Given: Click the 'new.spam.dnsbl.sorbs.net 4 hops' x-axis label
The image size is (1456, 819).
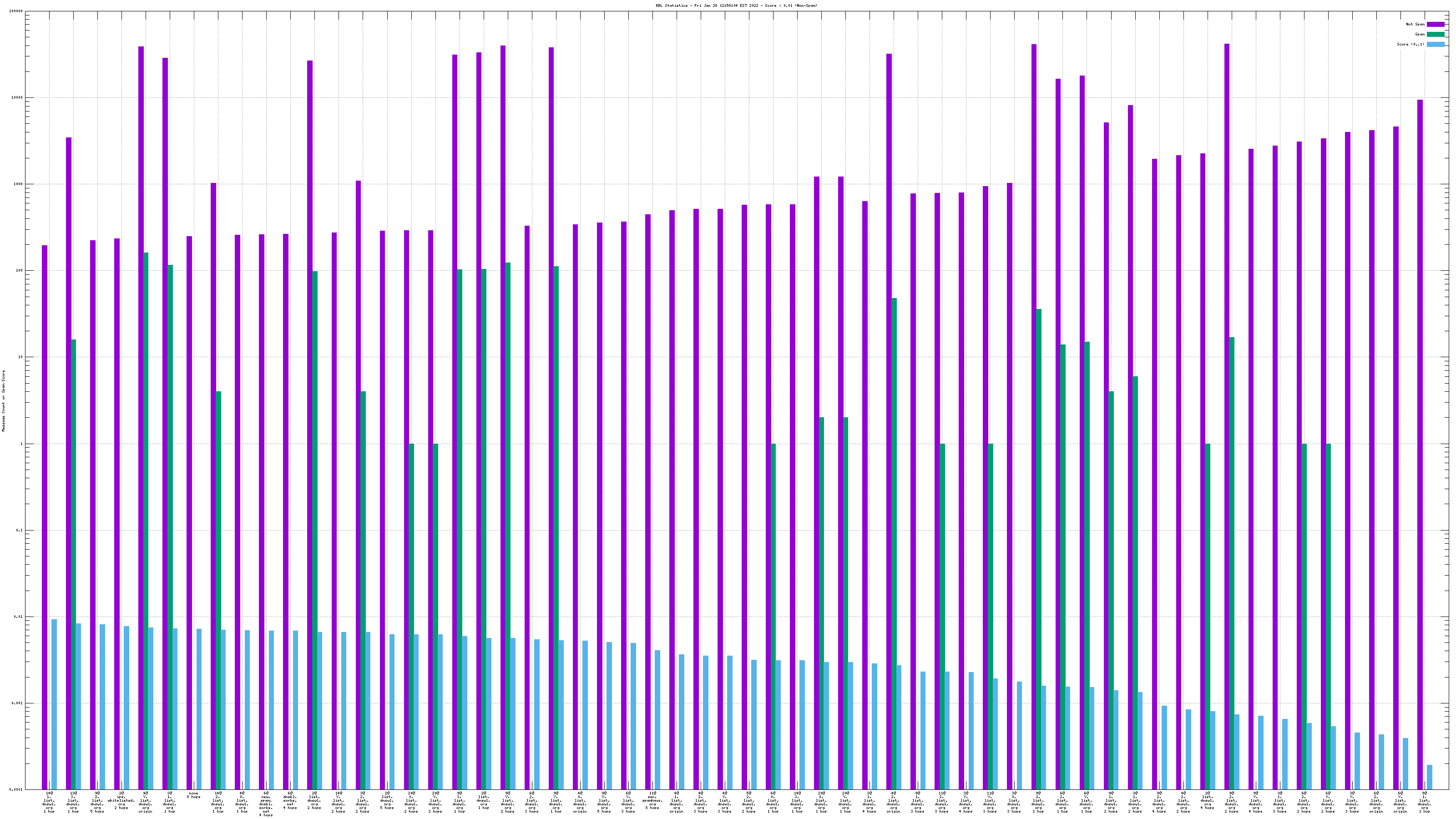Looking at the screenshot, I should pyautogui.click(x=266, y=804).
